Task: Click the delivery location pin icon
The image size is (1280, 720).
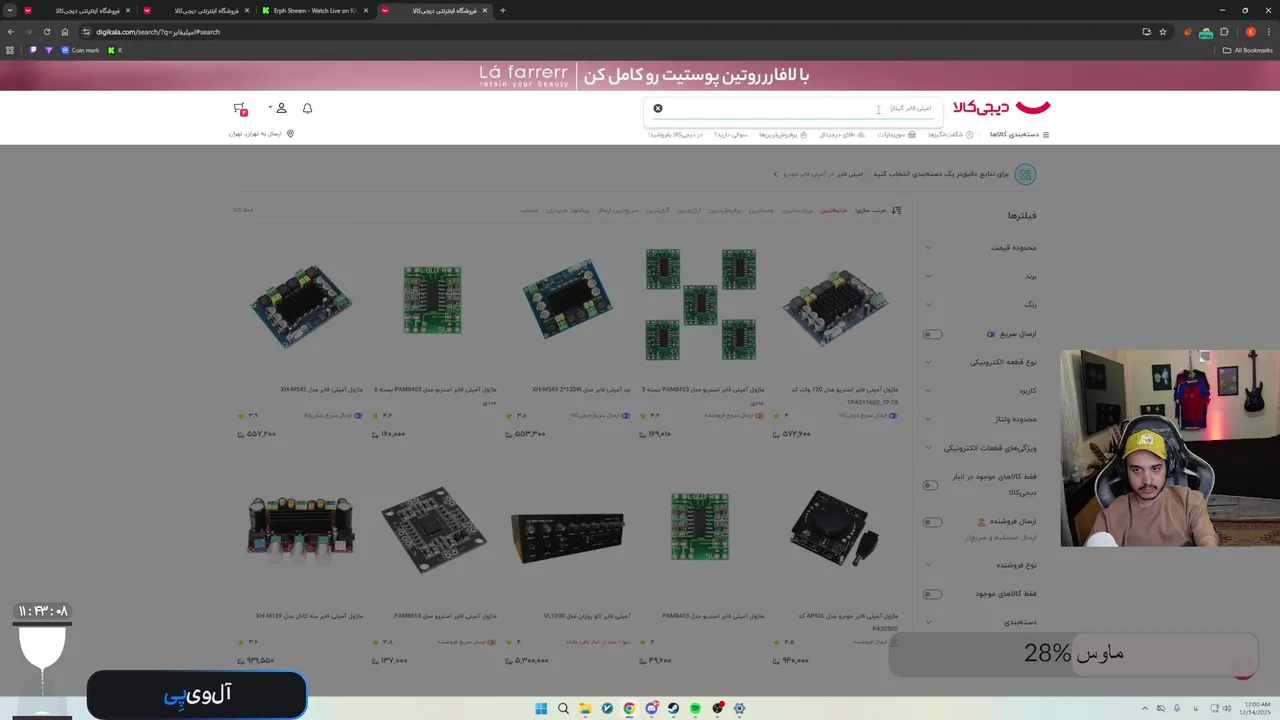Action: (290, 133)
